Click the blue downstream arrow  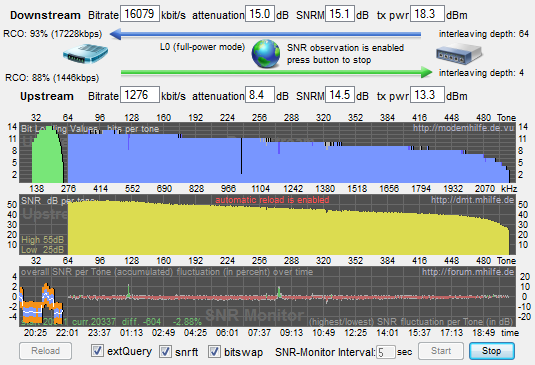265,34
